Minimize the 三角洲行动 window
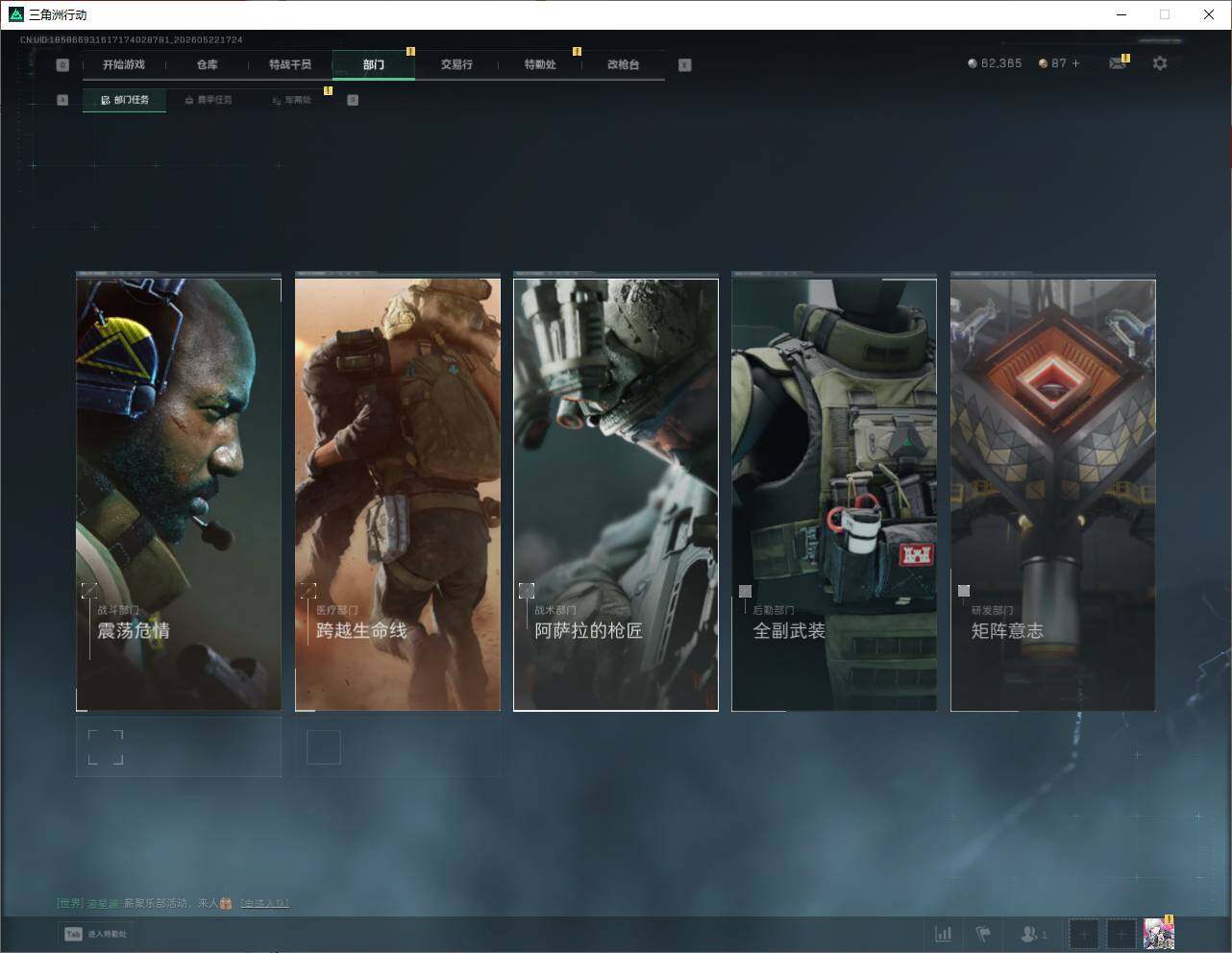 pyautogui.click(x=1121, y=14)
